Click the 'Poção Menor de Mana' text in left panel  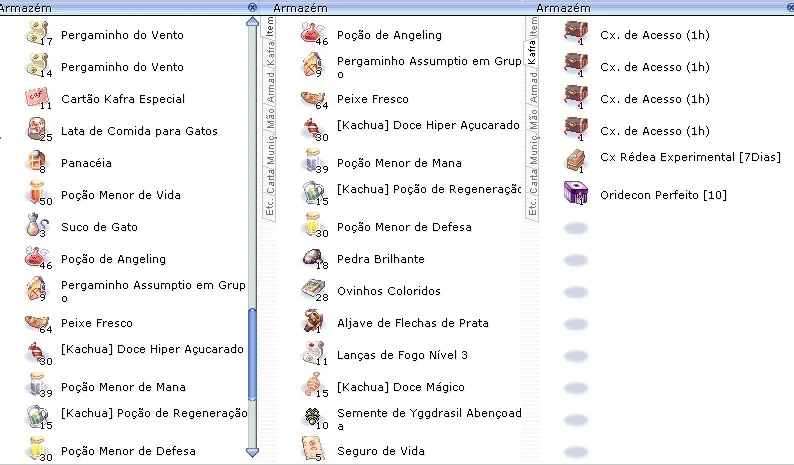pyautogui.click(x=123, y=387)
